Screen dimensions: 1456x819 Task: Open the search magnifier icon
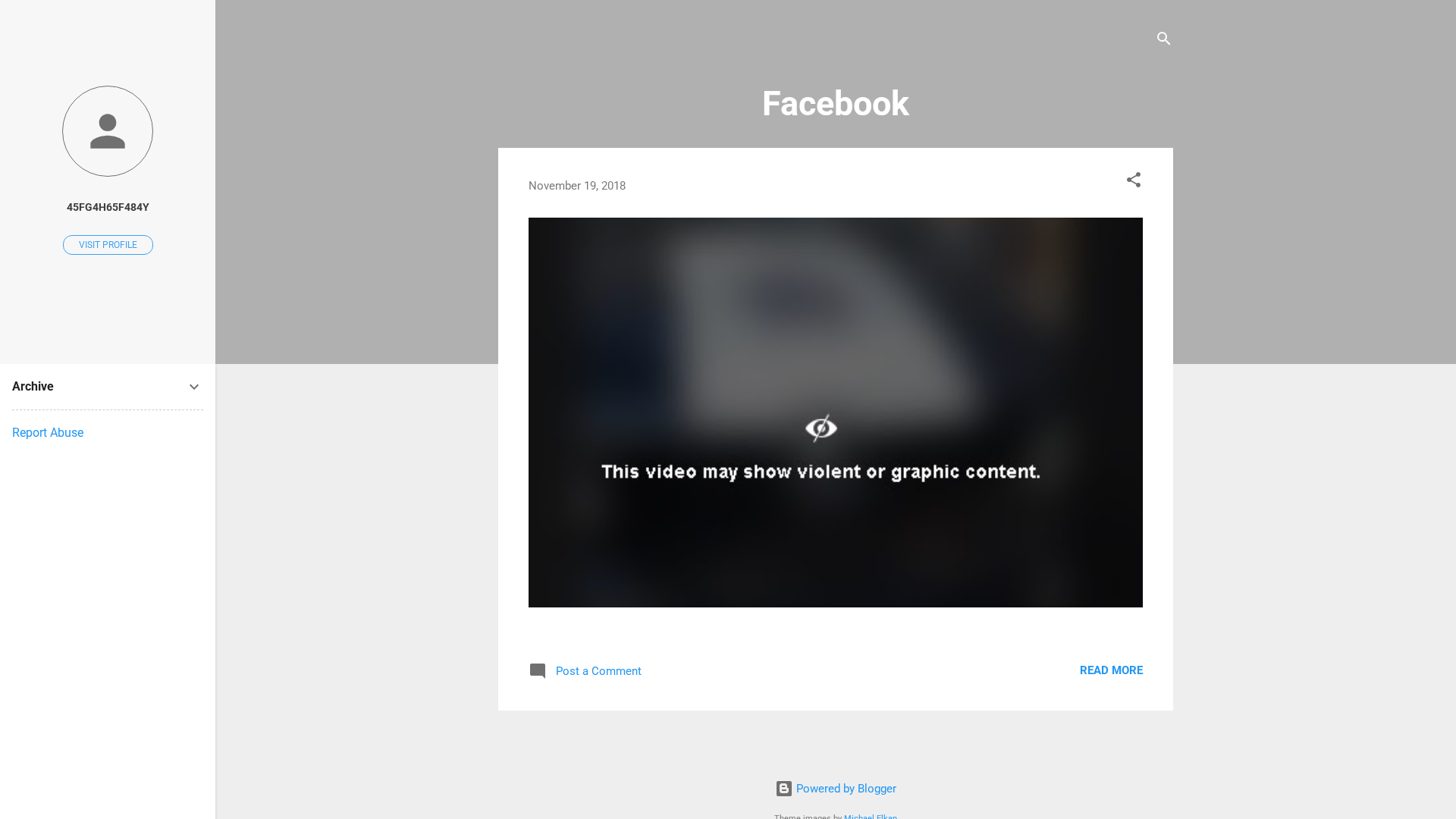click(x=1163, y=39)
